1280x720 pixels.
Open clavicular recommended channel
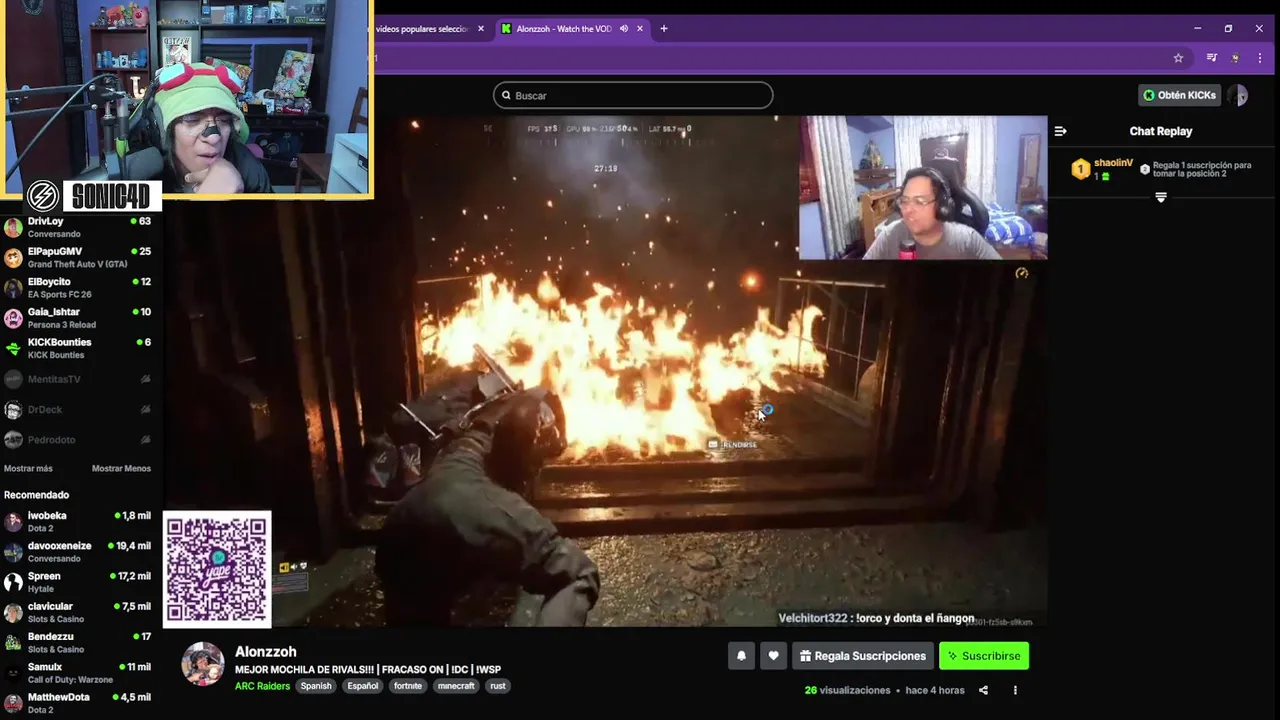point(80,612)
